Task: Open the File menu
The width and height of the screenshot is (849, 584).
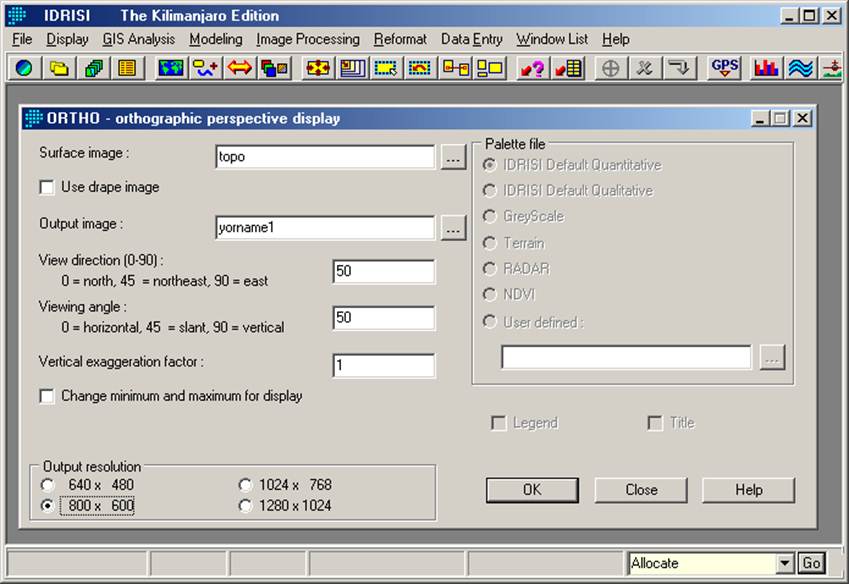Action: coord(22,39)
